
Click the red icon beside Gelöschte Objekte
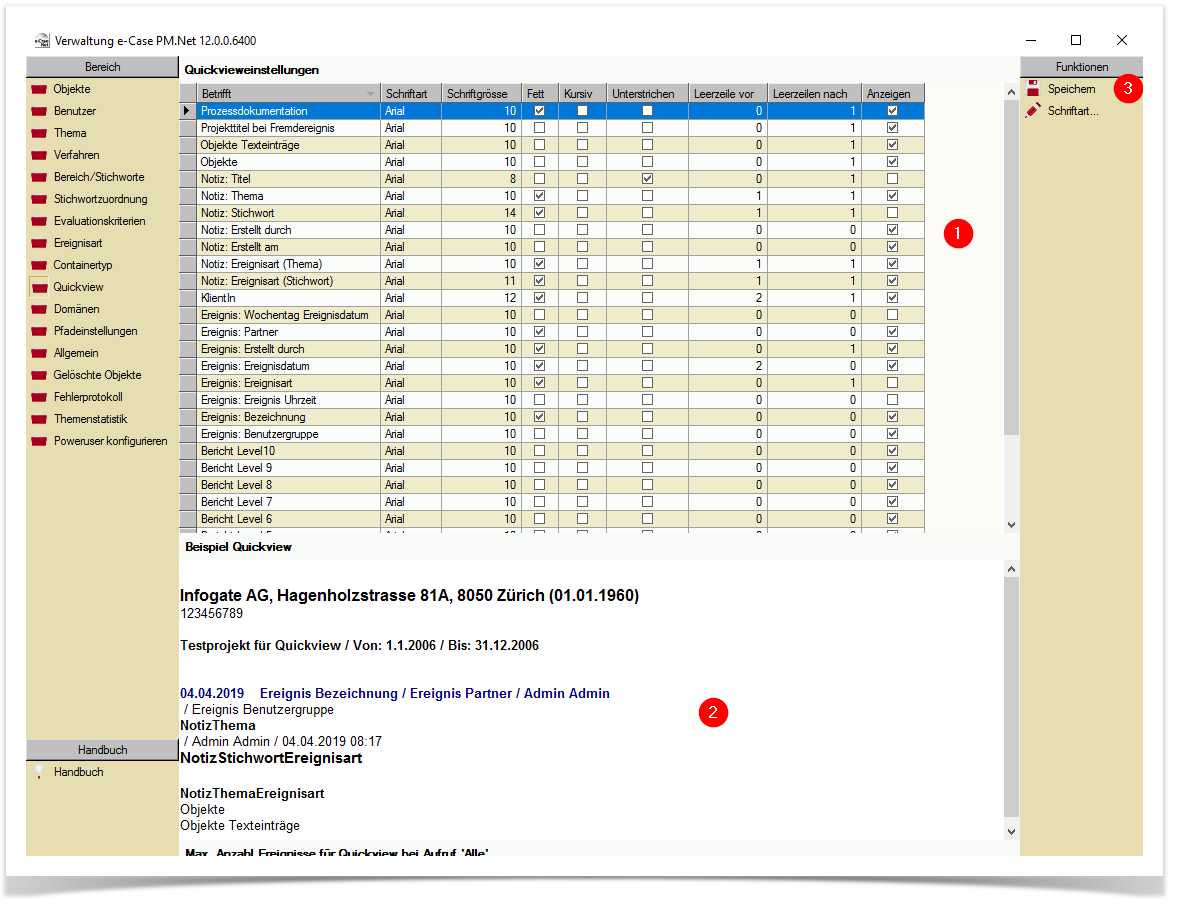39,375
